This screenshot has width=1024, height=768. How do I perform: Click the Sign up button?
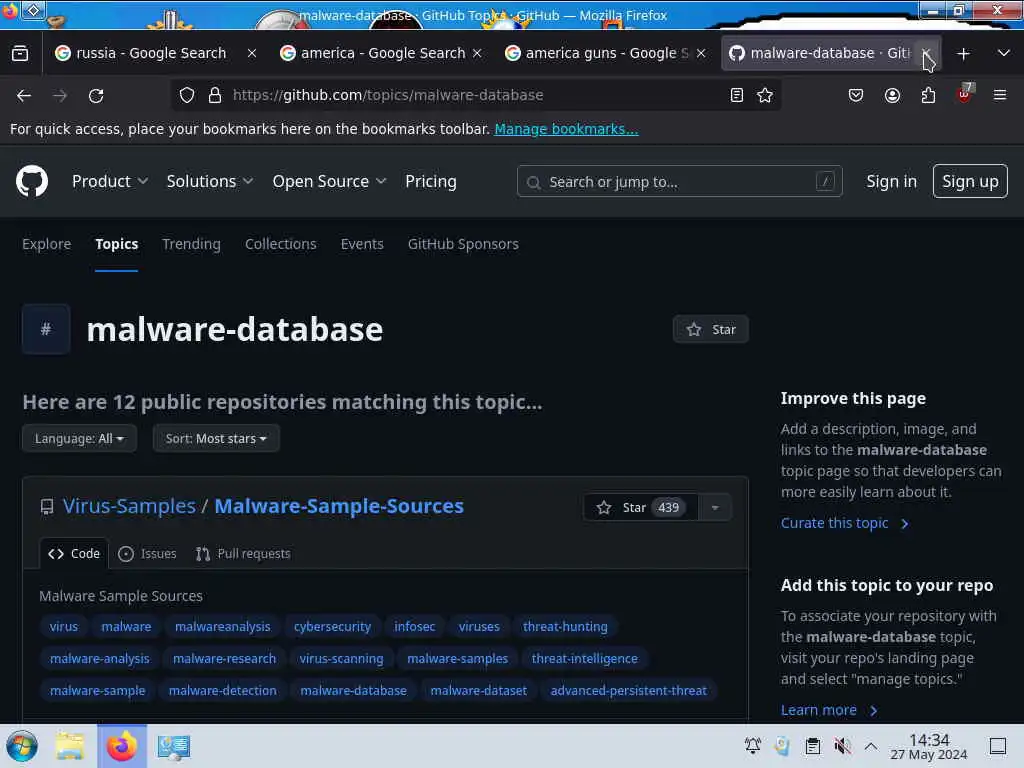[x=970, y=182]
